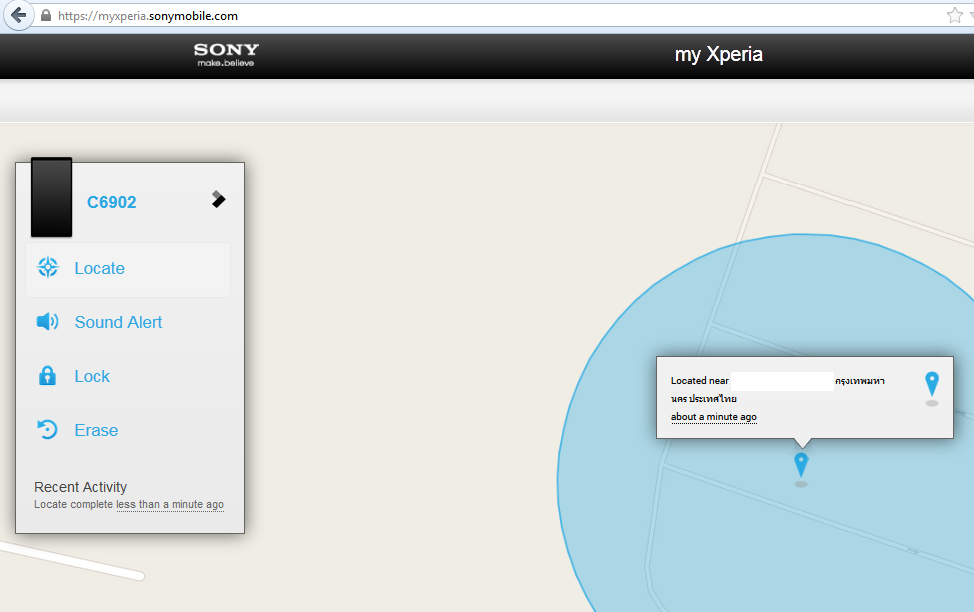974x612 pixels.
Task: Expand device list with diamond arrow
Action: [x=218, y=199]
